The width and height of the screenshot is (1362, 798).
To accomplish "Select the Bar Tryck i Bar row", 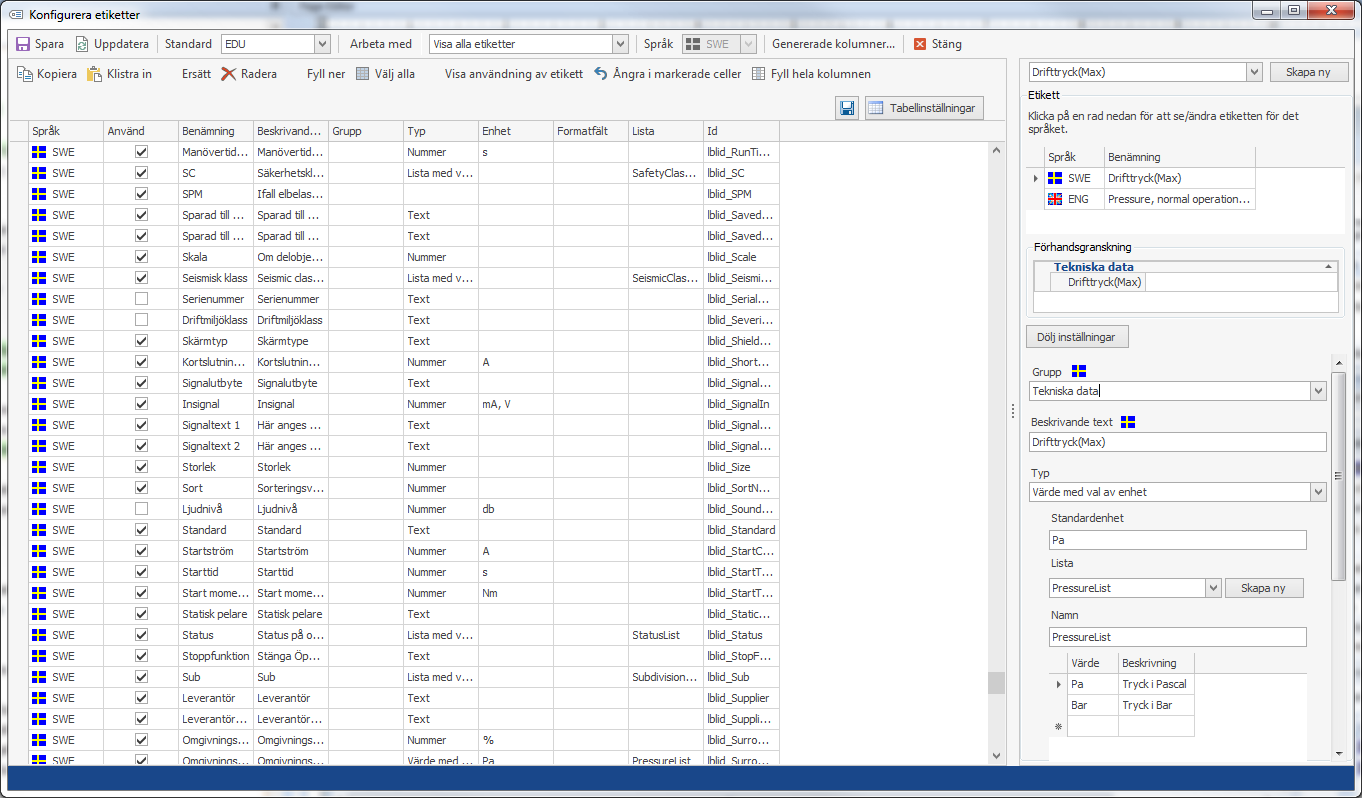I will click(x=1130, y=705).
